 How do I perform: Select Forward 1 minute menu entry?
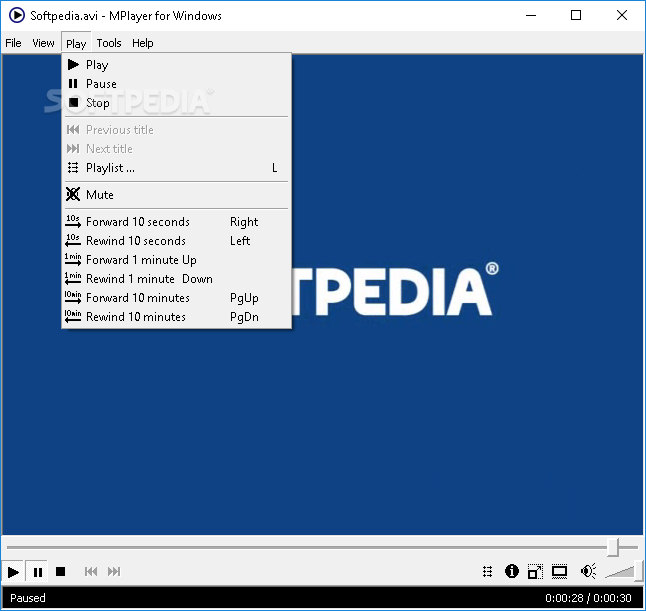(176, 260)
